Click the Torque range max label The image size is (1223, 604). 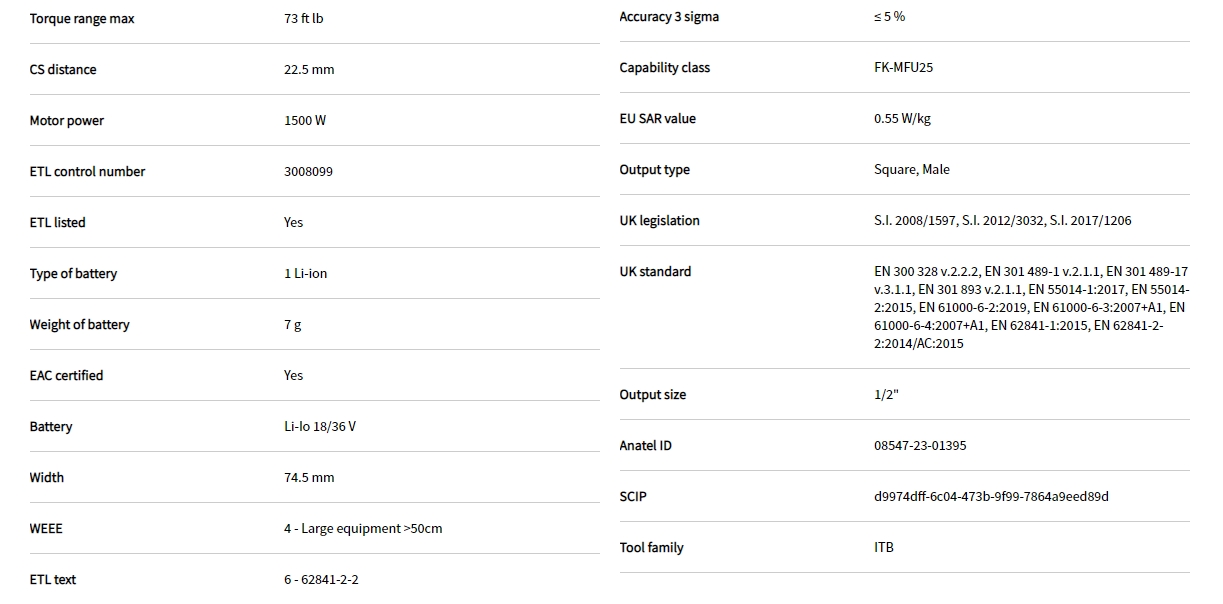[82, 19]
